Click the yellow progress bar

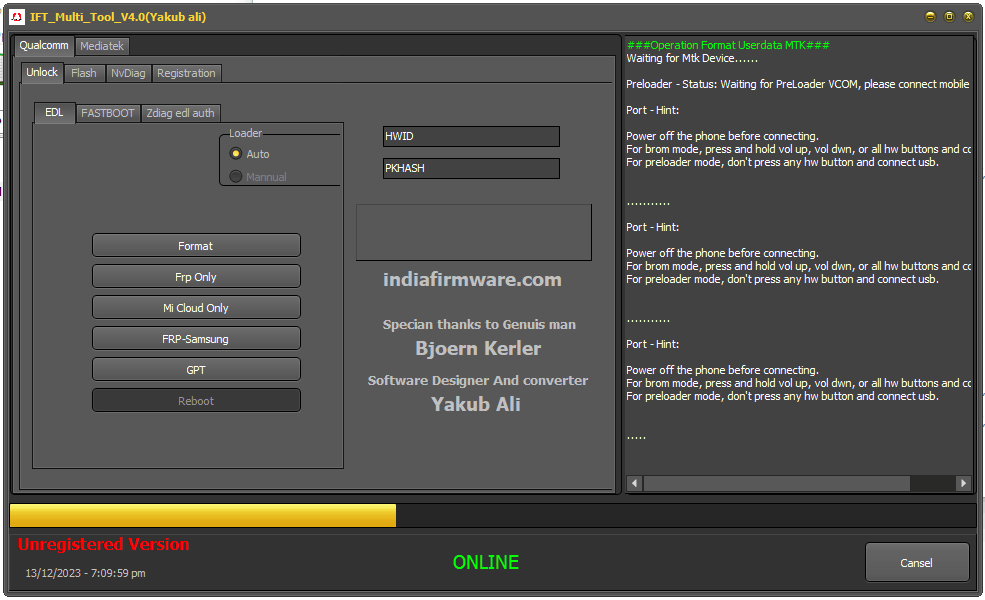[200, 515]
